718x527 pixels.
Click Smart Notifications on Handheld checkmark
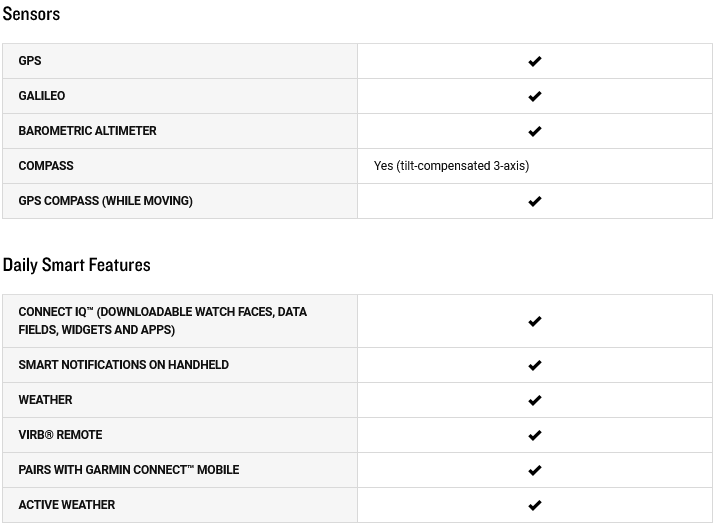[535, 365]
